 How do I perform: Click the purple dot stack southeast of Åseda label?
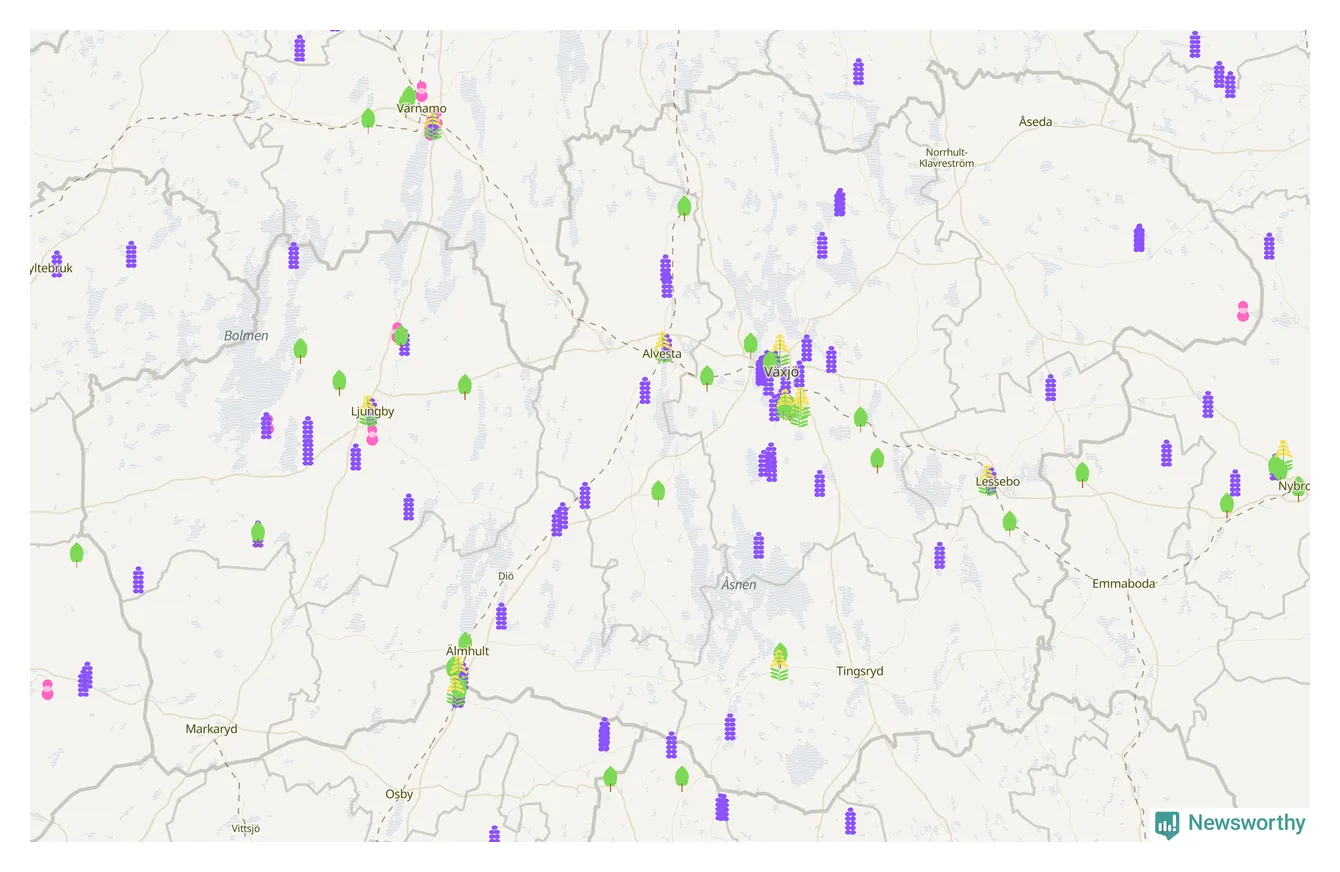click(1139, 238)
